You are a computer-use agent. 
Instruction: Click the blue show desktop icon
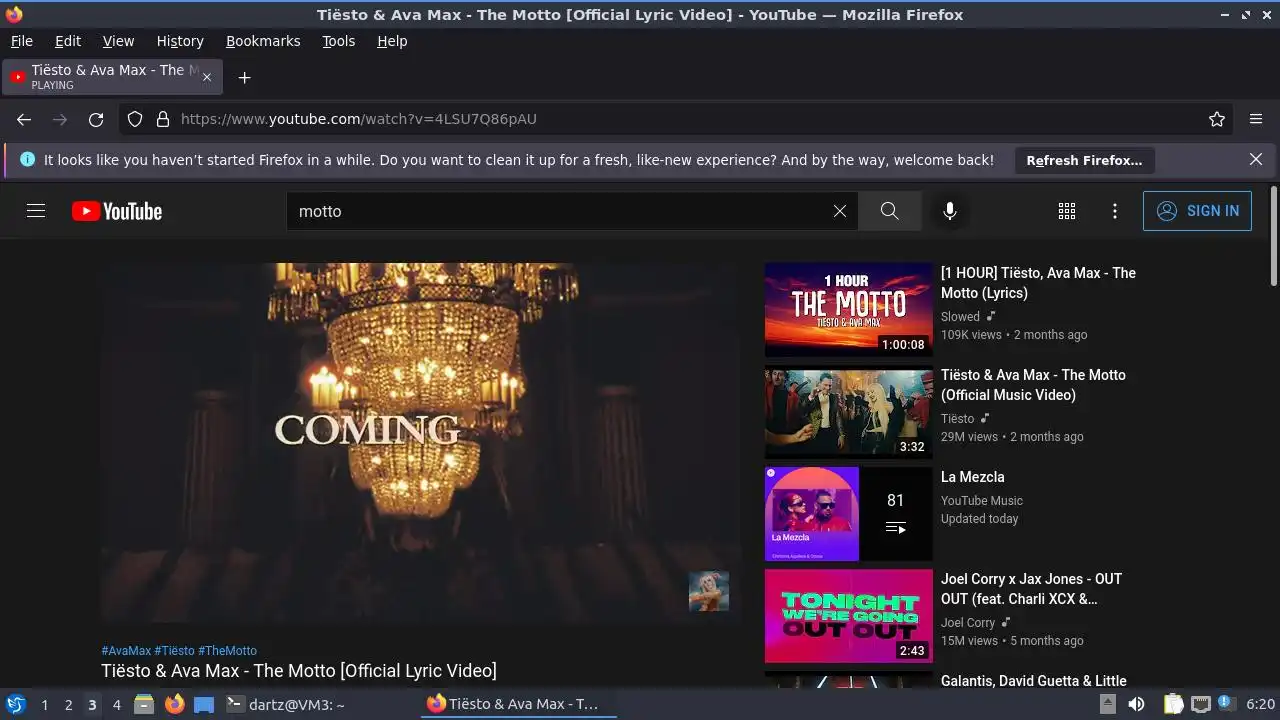pos(204,704)
